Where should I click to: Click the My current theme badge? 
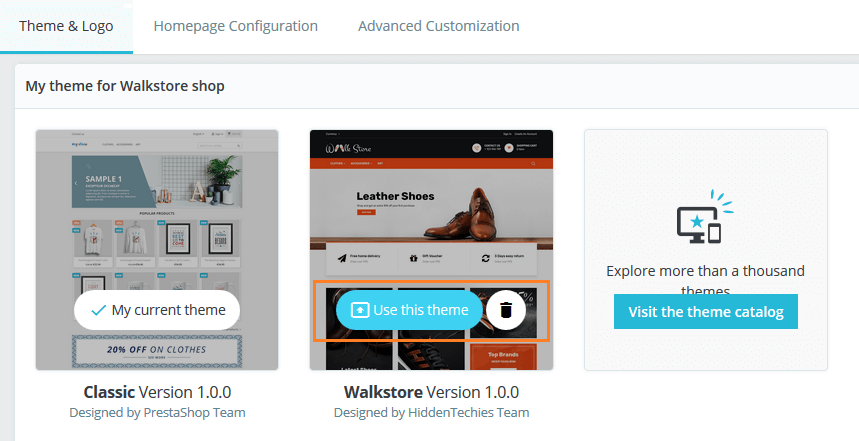157,310
